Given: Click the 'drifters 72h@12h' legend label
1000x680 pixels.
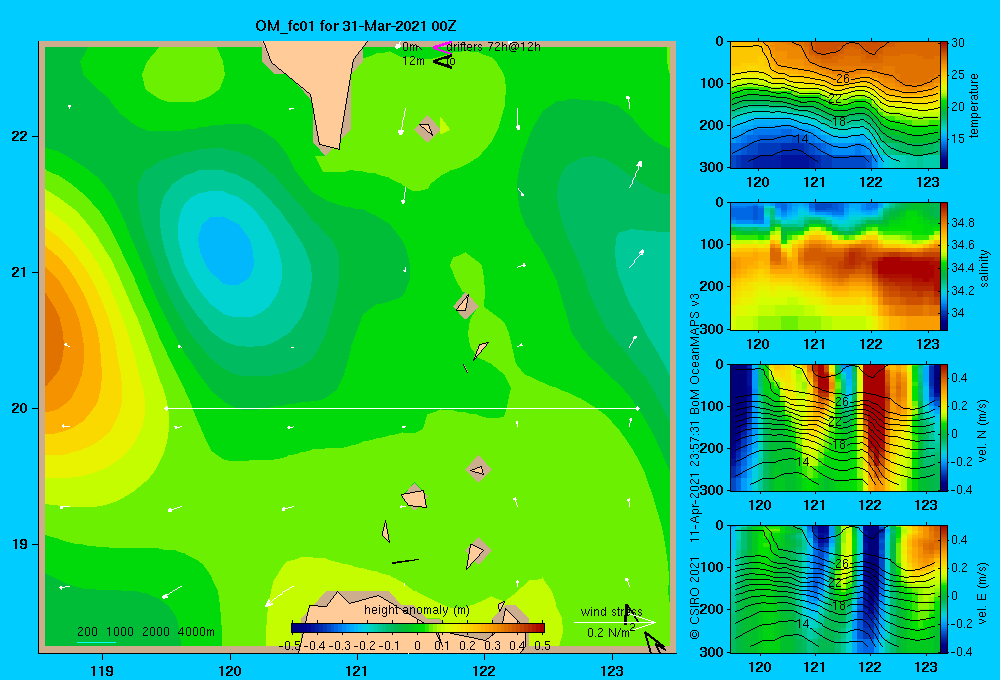Looking at the screenshot, I should pyautogui.click(x=494, y=47).
